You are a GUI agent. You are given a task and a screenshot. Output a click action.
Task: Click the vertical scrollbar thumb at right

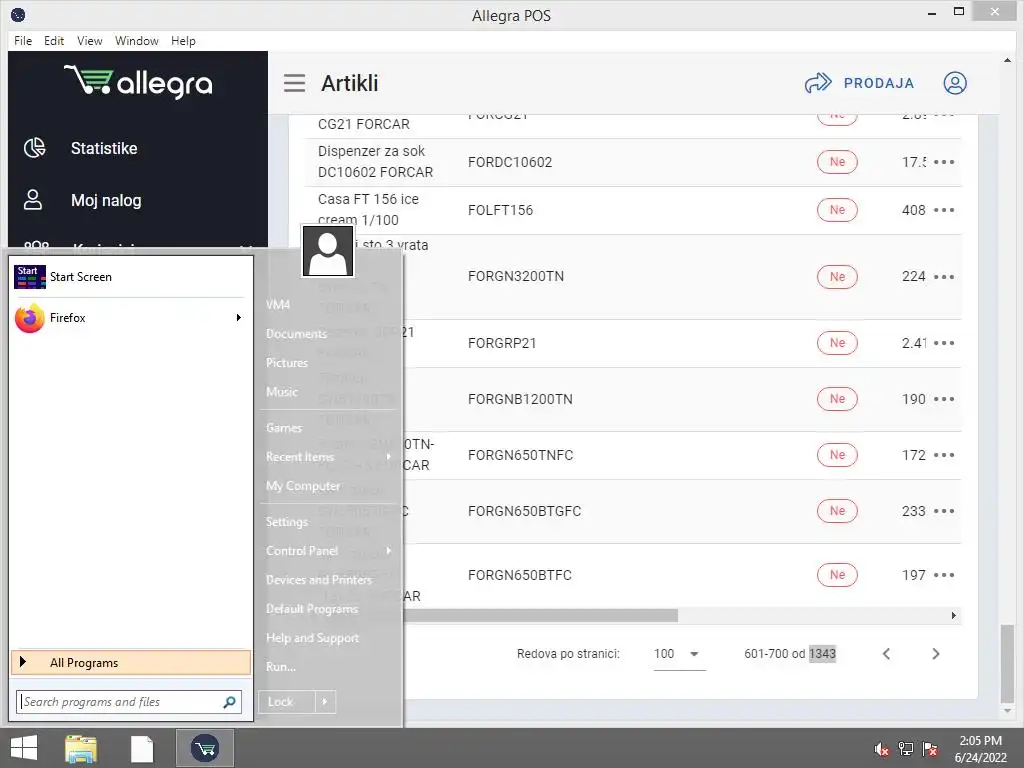coord(1008,663)
